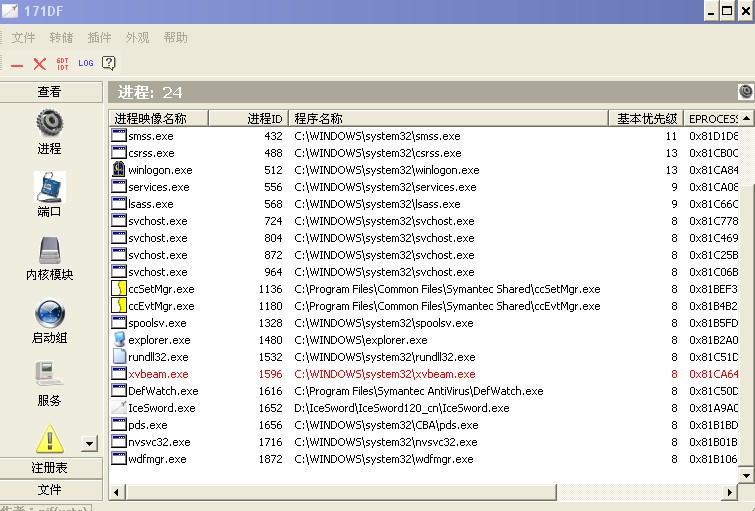This screenshot has height=511, width=755.
Task: Click the path D:\IceSword\IceSword120_cn\IceSword.exe
Action: [x=402, y=407]
